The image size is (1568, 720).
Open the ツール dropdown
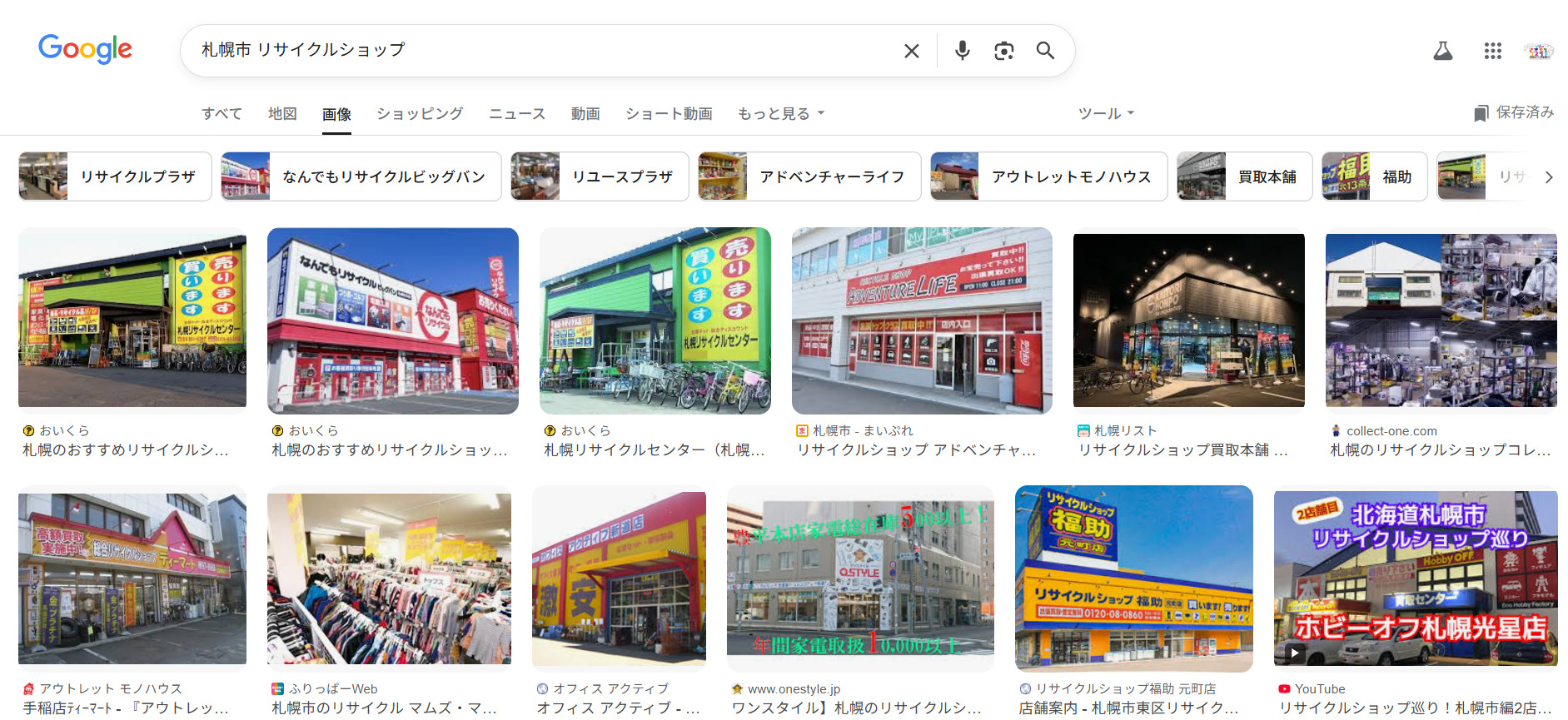(1106, 113)
